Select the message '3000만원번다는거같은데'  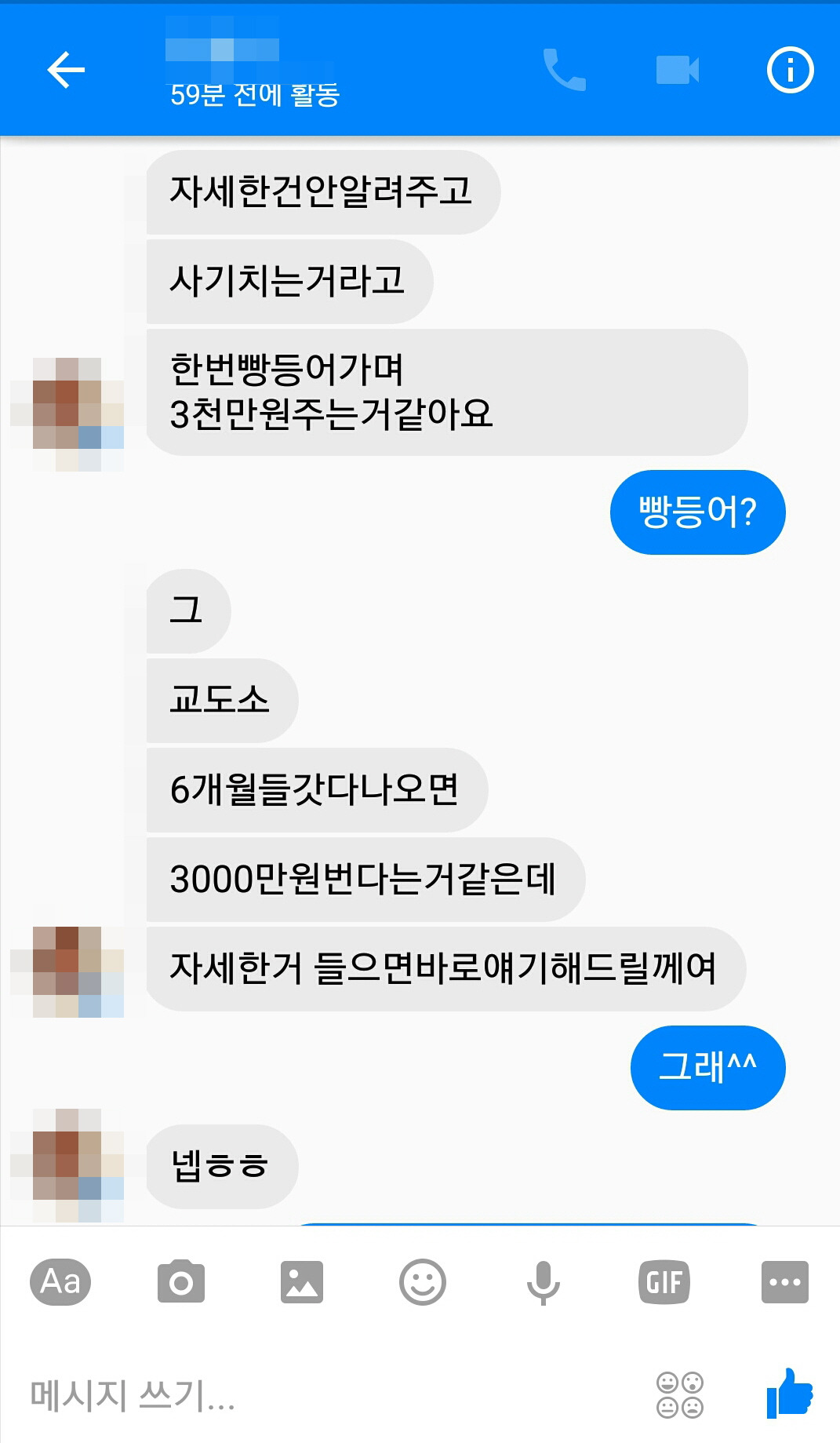click(365, 880)
